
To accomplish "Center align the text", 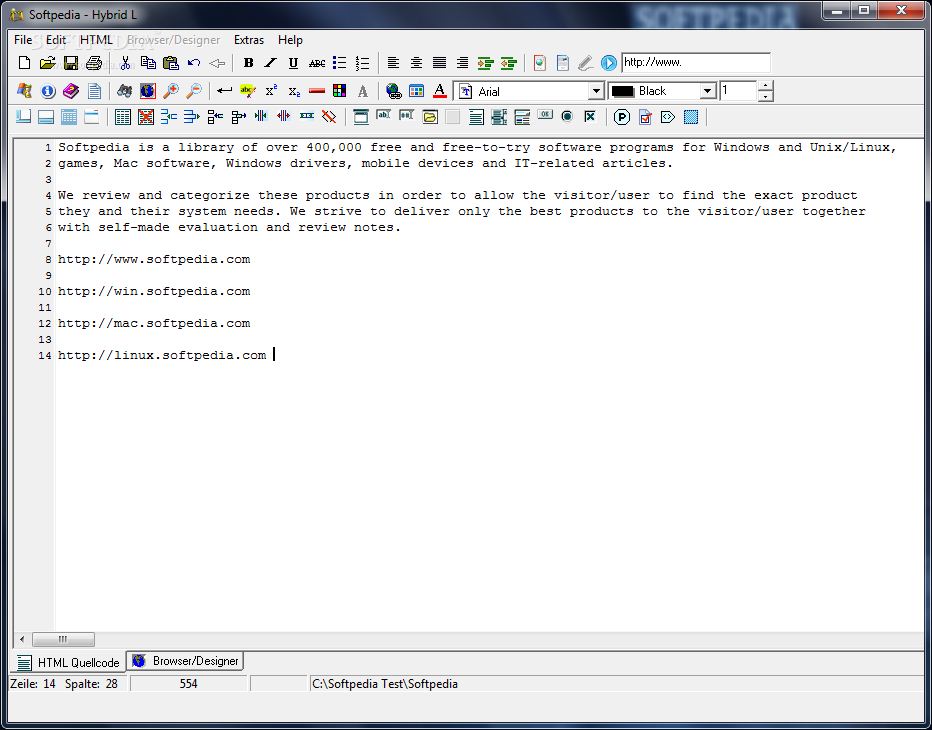I will 417,62.
